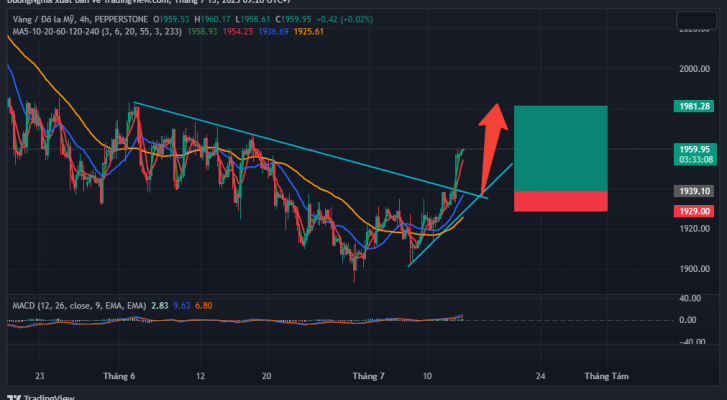
Task: Click the Tháng 6 time axis label
Action: coord(119,376)
